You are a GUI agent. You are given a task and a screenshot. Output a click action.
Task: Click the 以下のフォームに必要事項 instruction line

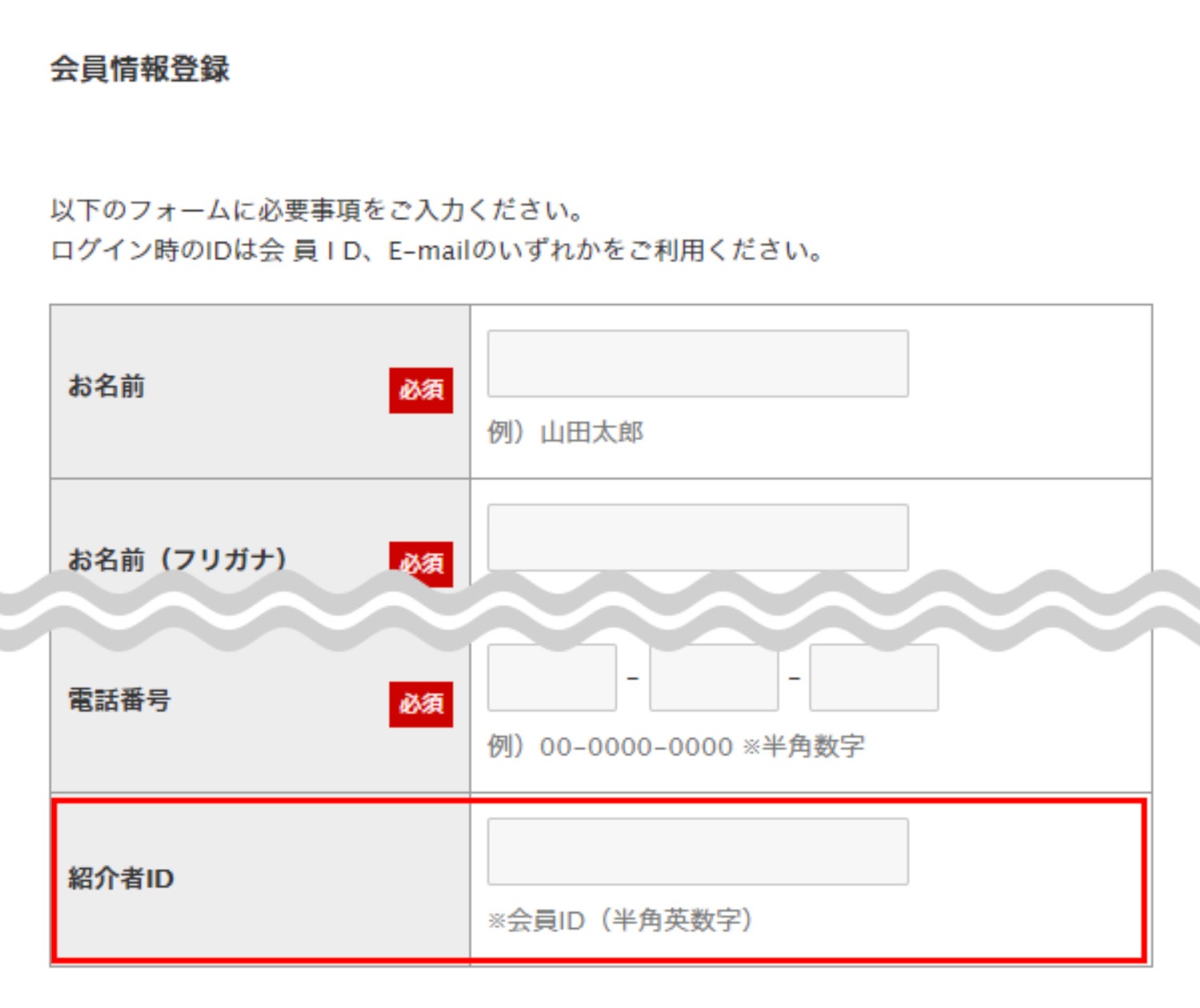click(317, 210)
